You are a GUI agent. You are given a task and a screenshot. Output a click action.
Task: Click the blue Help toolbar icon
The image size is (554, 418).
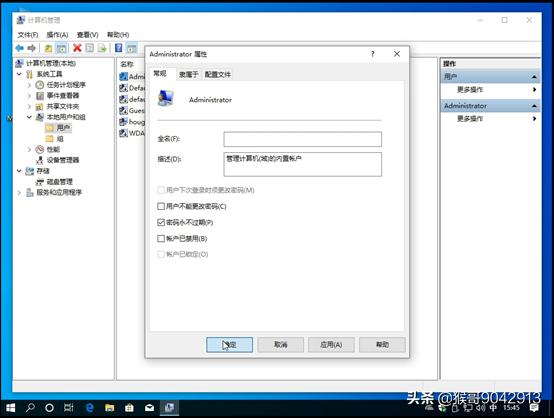[x=119, y=48]
